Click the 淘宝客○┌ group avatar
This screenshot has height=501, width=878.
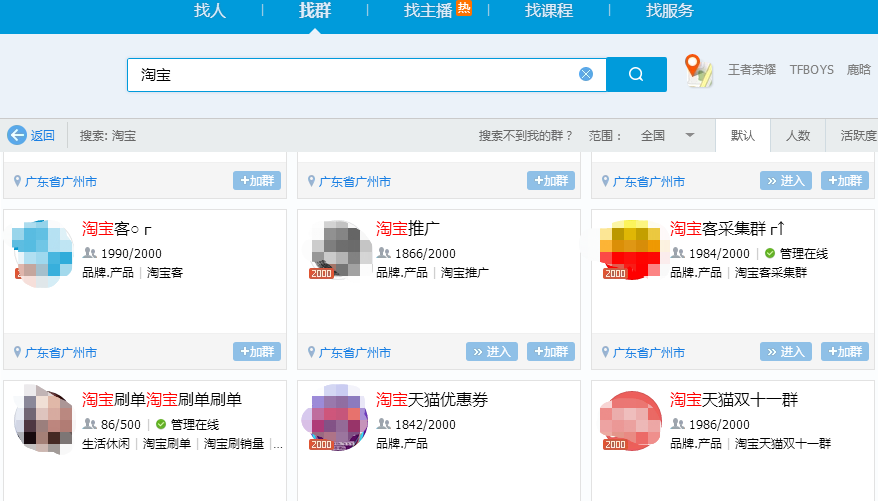coord(43,254)
